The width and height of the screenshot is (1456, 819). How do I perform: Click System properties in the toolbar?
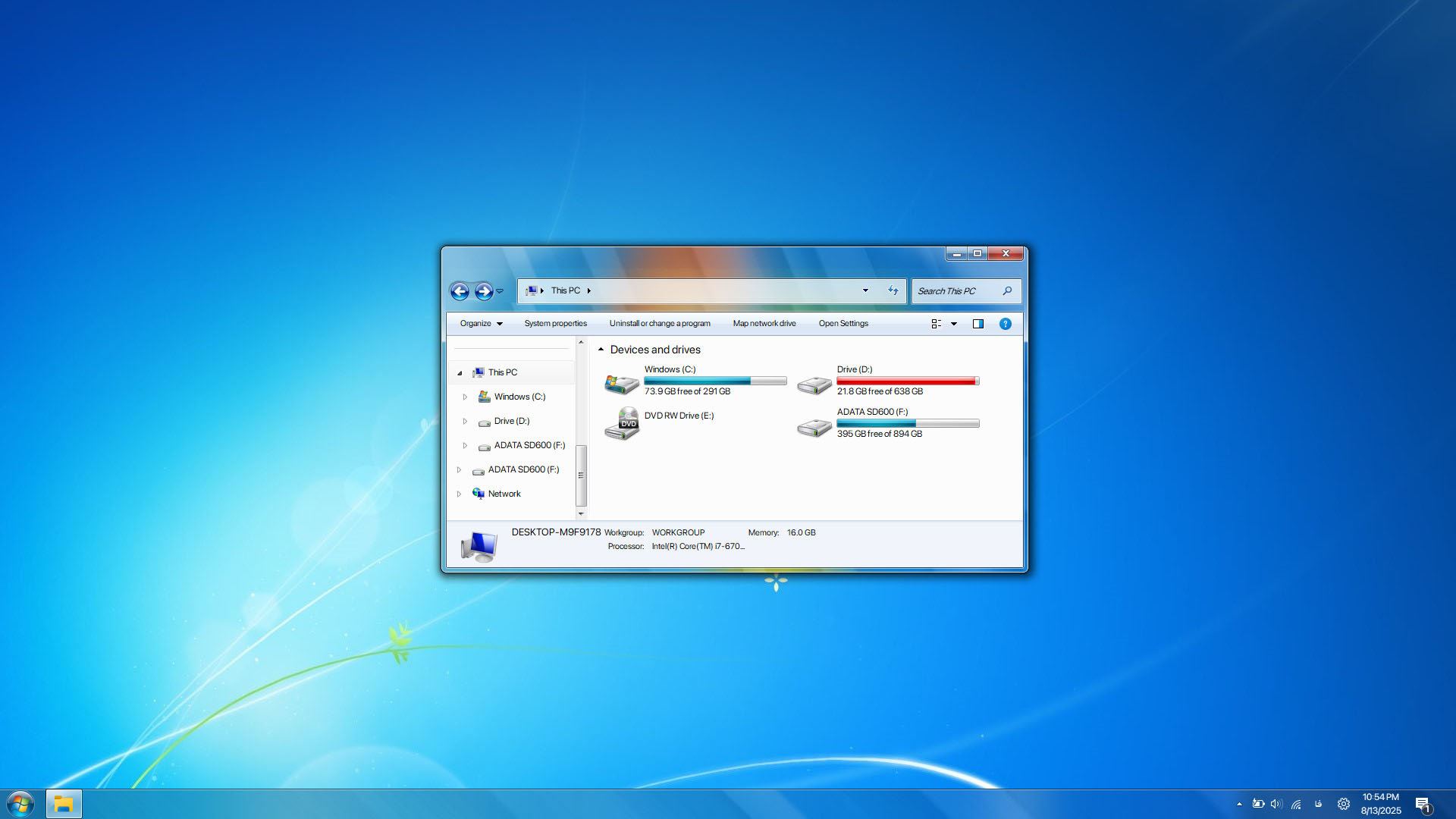click(555, 324)
